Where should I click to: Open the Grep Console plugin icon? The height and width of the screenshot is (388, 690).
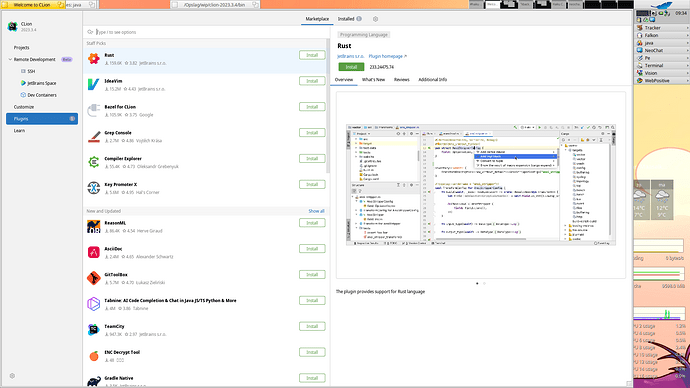tap(93, 136)
